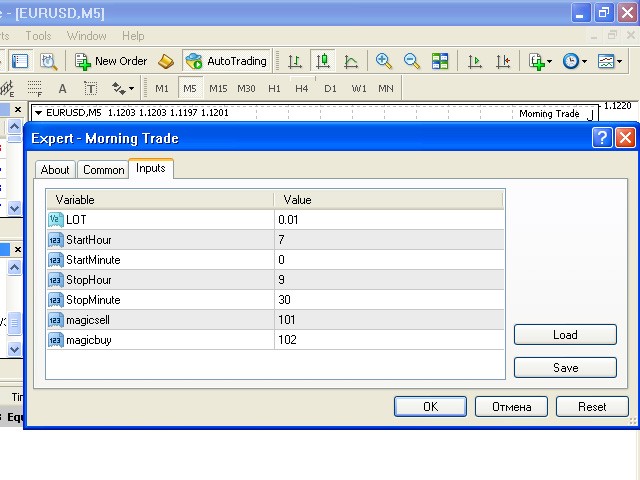This screenshot has width=640, height=480.
Task: Switch chart to bar chart mode
Action: 295,62
